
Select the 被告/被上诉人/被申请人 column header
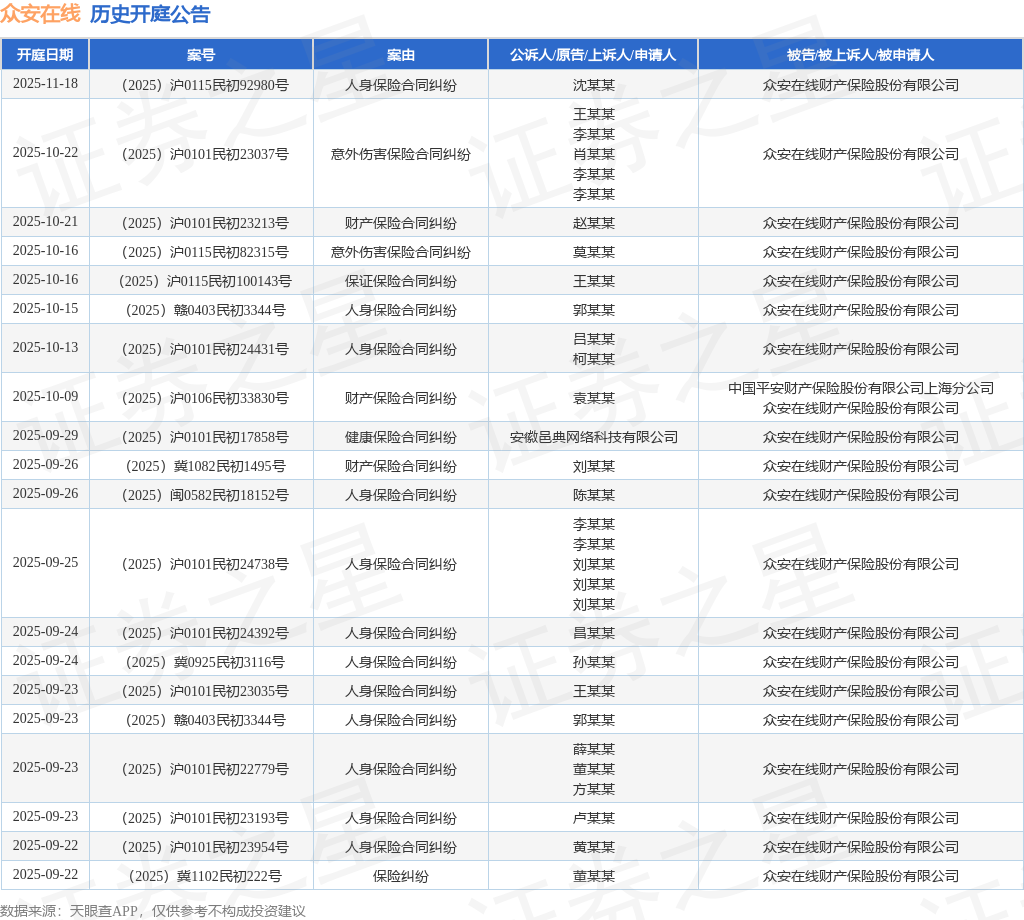860,55
